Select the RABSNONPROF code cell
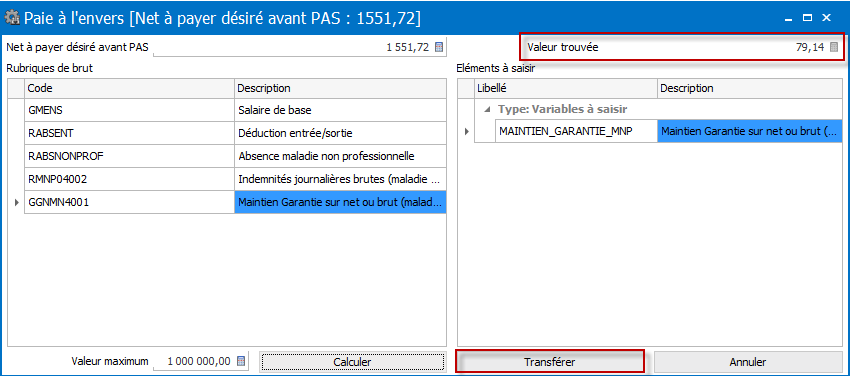This screenshot has width=850, height=376. [x=129, y=156]
